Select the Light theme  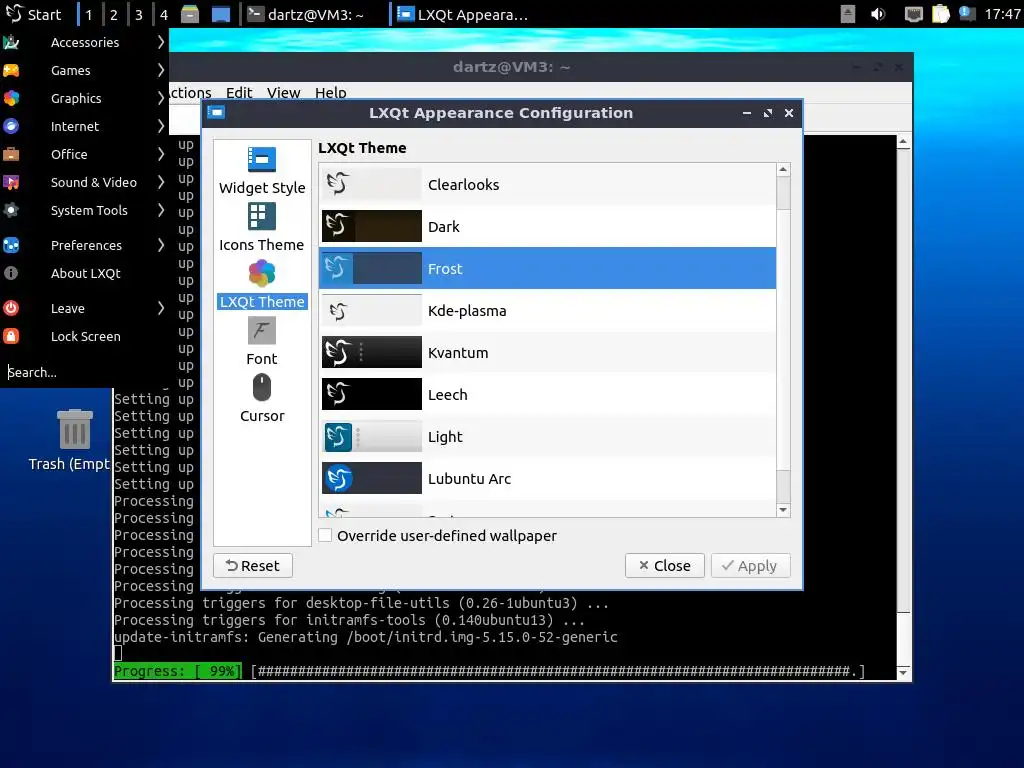(547, 436)
